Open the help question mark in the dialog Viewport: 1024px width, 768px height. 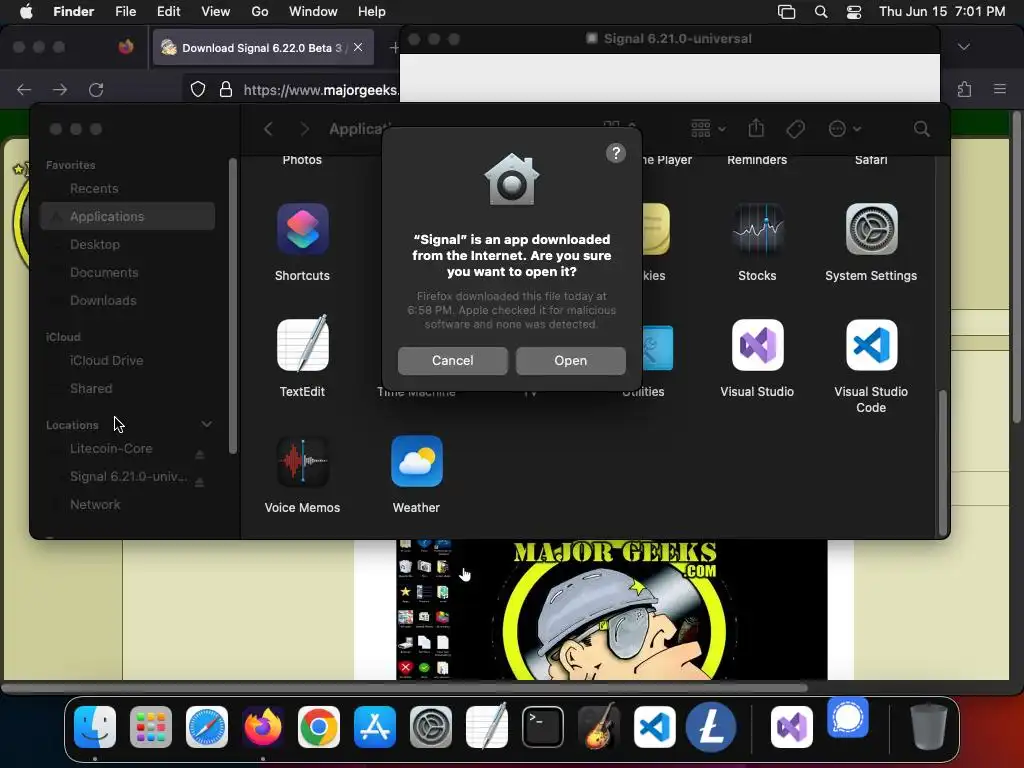coord(616,153)
